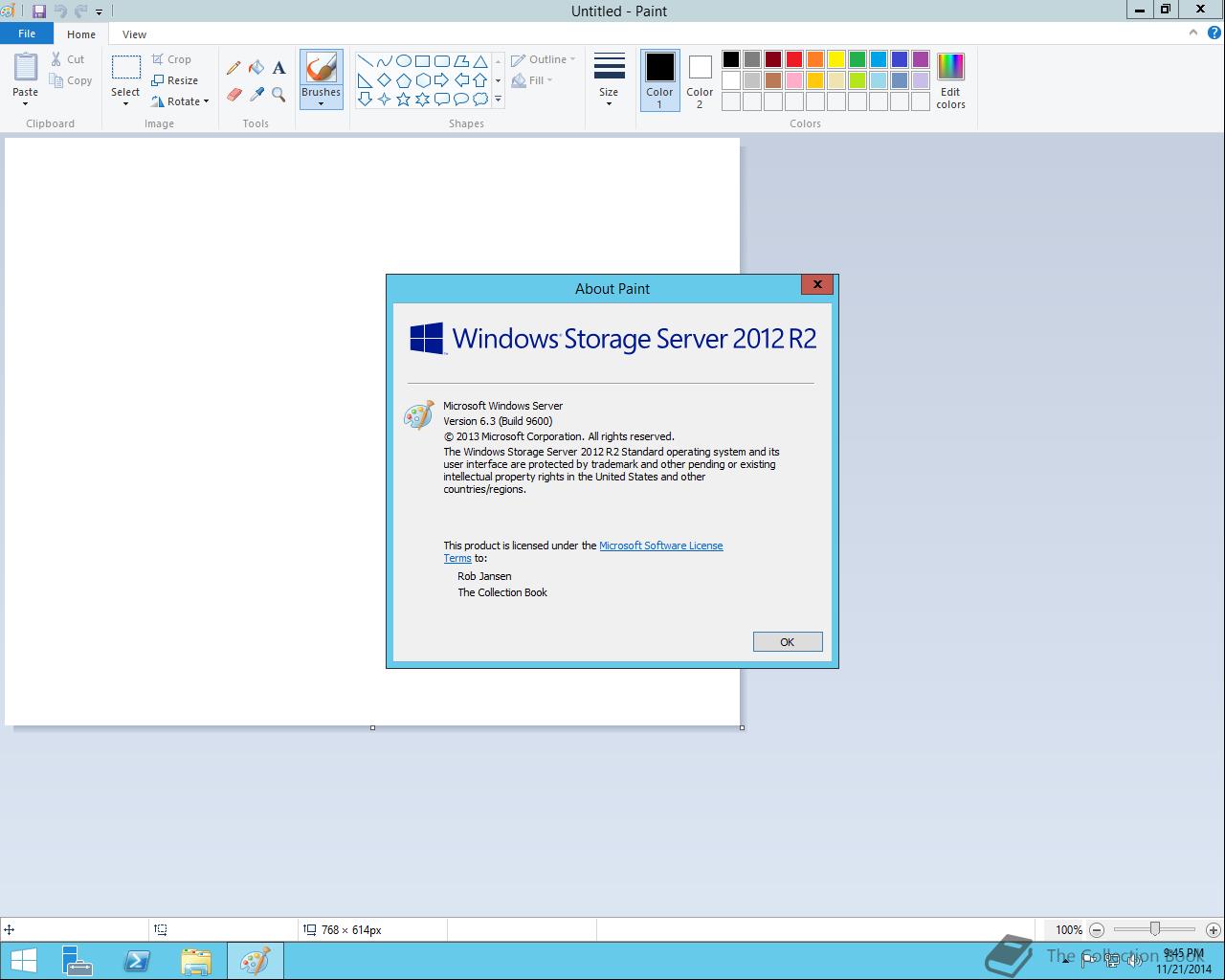This screenshot has width=1225, height=980.
Task: Pick the purple color swatch
Action: [x=921, y=59]
